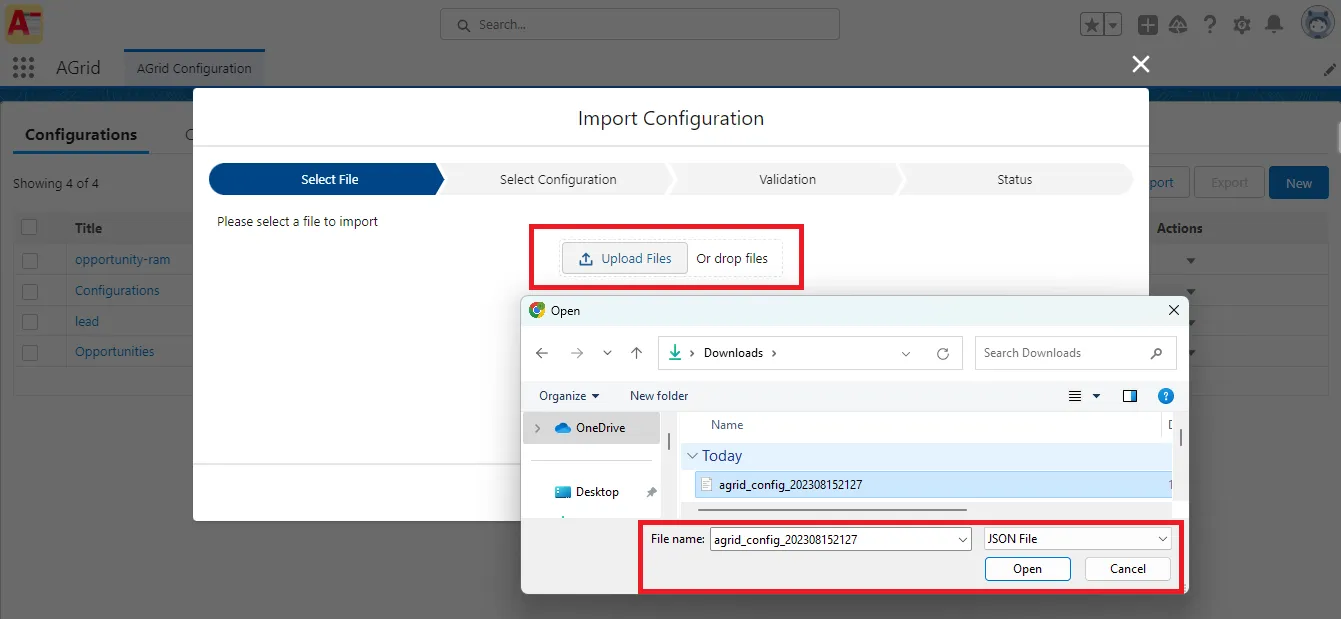This screenshot has width=1341, height=619.
Task: Check the checkbox next to lead
Action: point(28,321)
